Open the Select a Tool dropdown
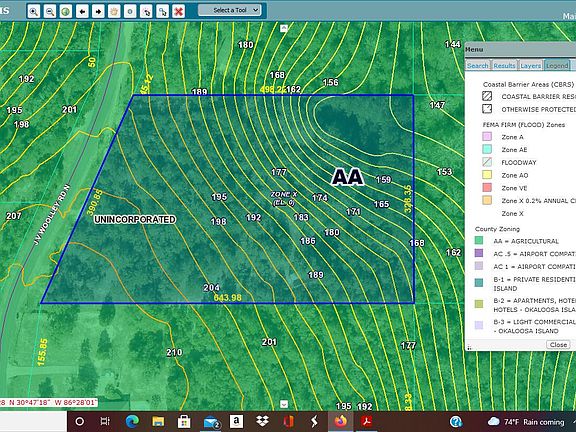This screenshot has width=576, height=432. click(230, 10)
